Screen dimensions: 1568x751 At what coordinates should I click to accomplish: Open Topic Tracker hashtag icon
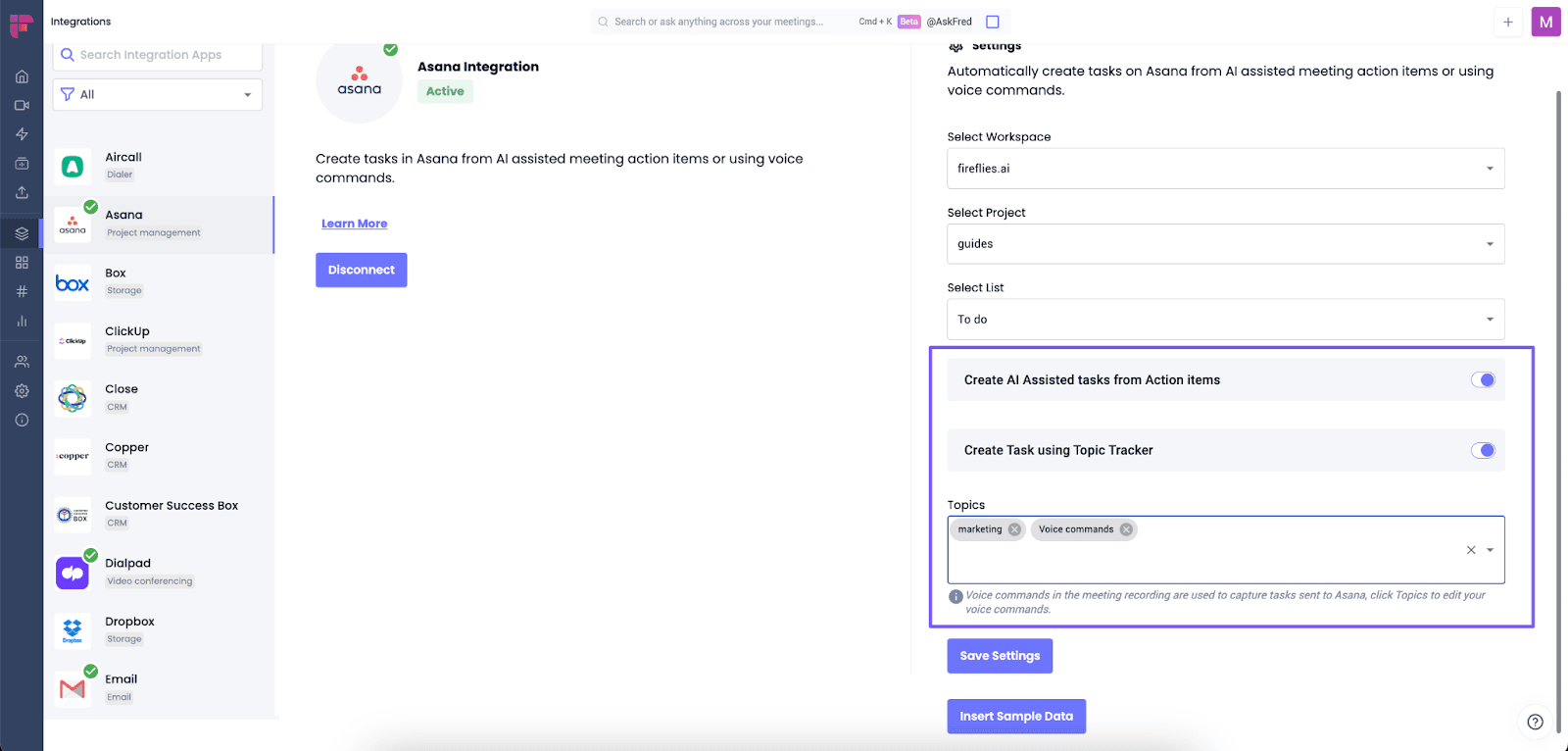coord(22,291)
